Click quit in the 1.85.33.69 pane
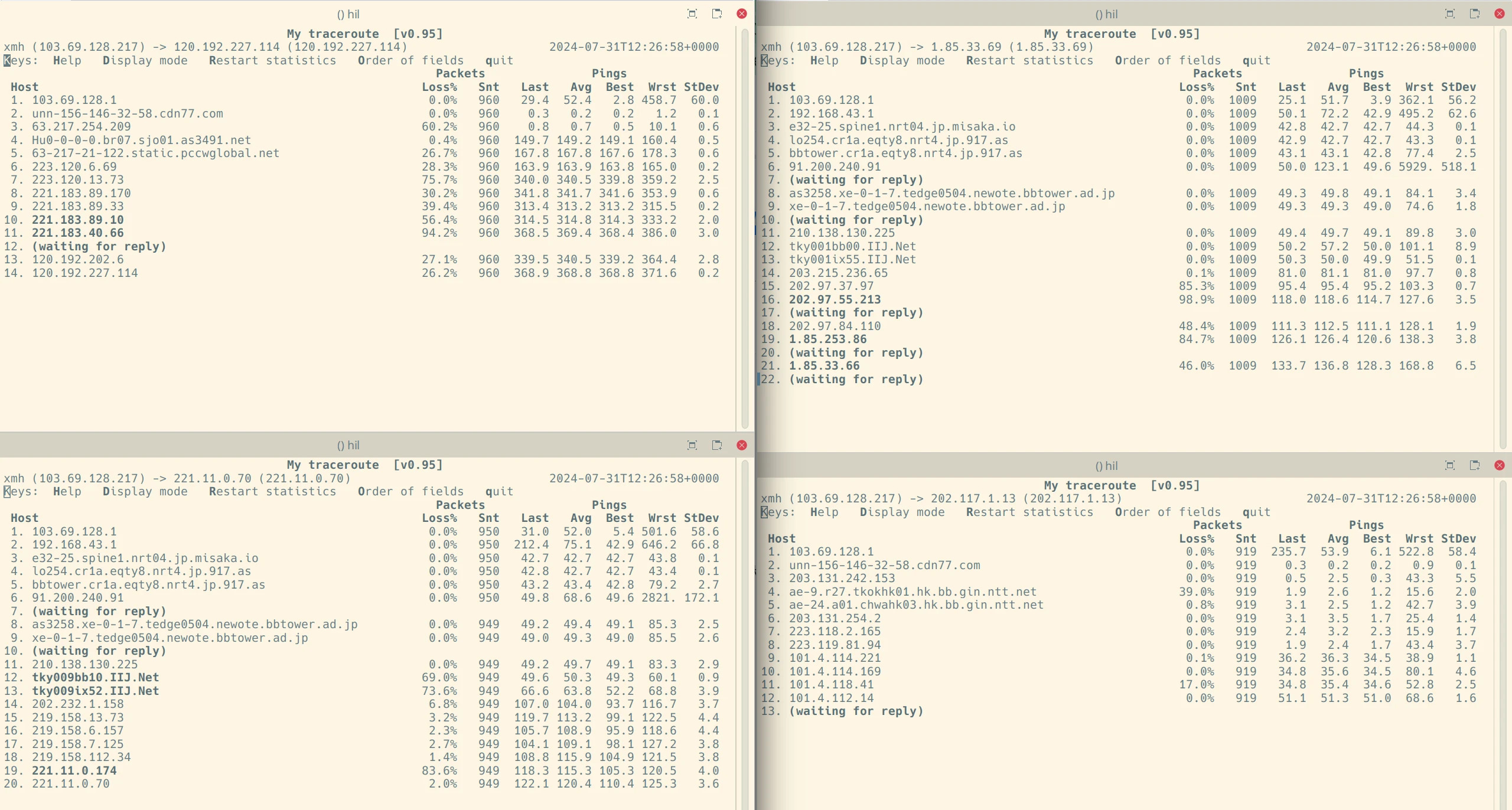 (1256, 60)
